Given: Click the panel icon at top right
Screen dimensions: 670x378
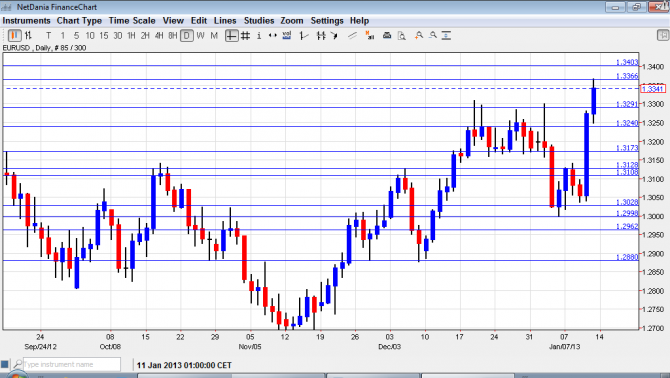Looking at the screenshot, I should pos(663,35).
